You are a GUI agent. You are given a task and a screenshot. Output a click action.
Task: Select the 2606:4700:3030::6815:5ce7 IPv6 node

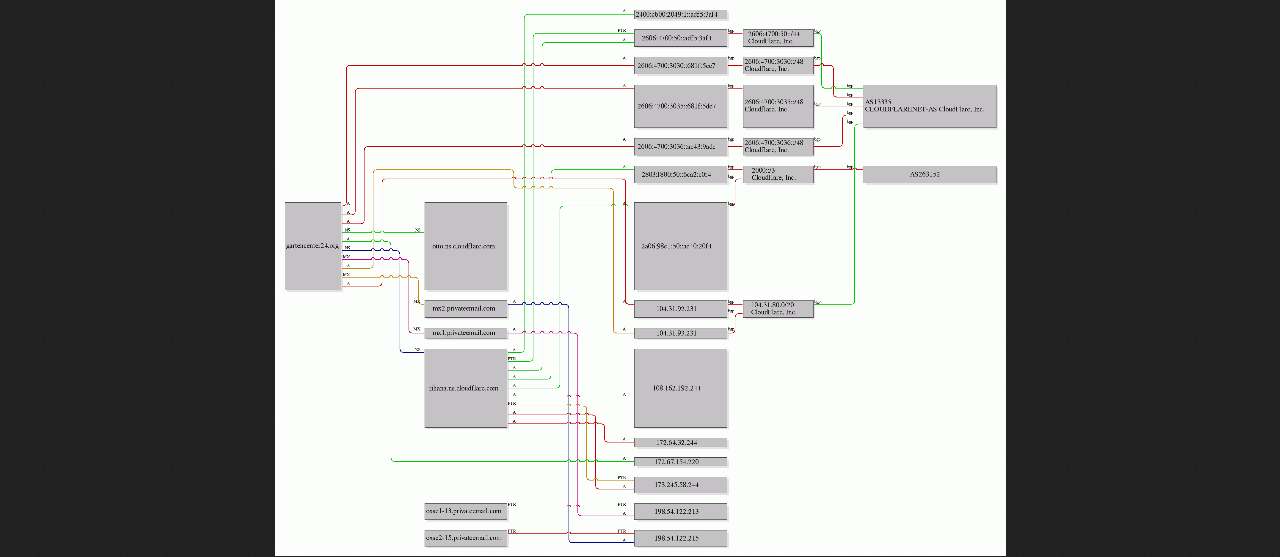tap(681, 65)
